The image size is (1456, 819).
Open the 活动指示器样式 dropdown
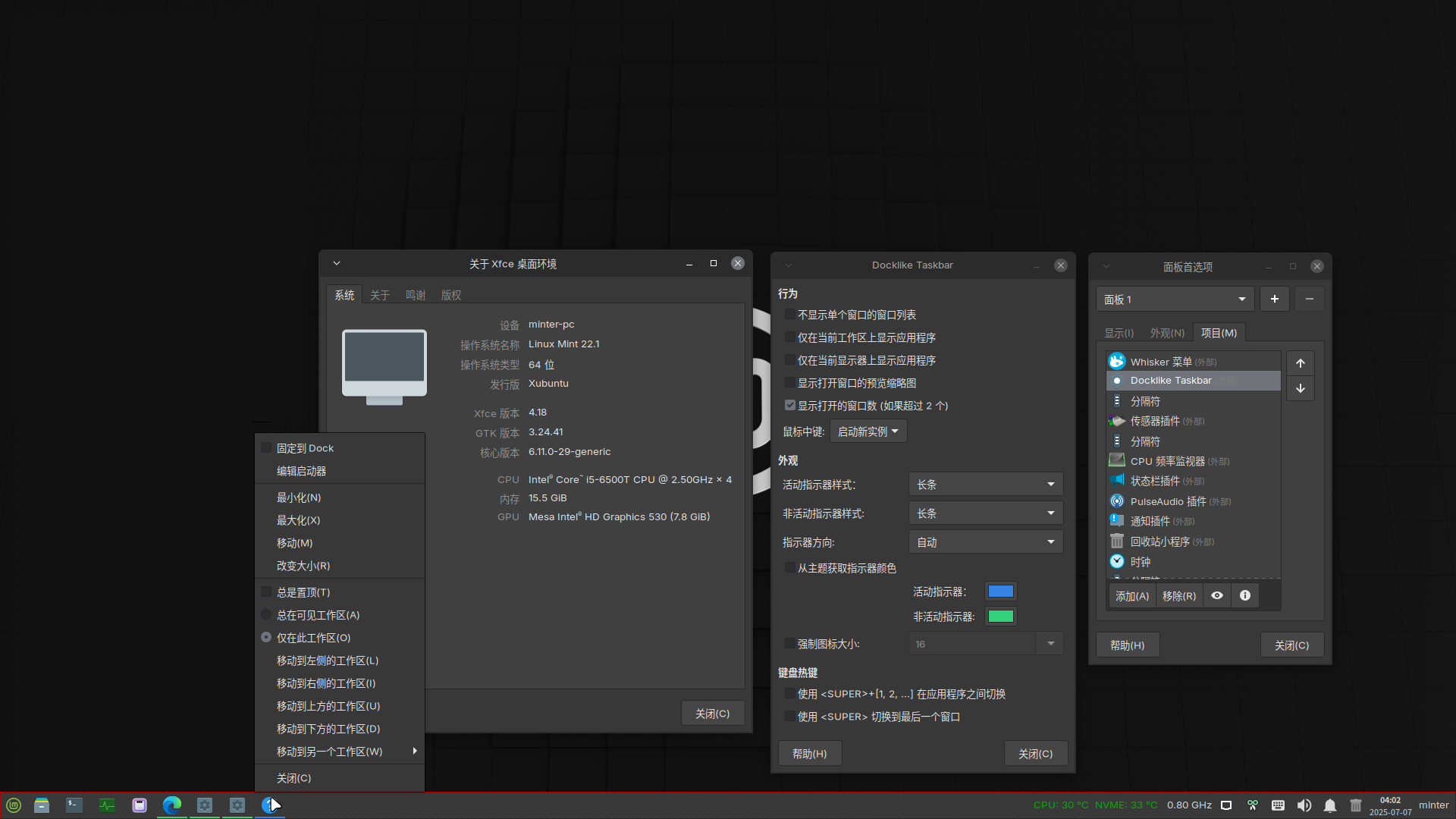tap(986, 485)
